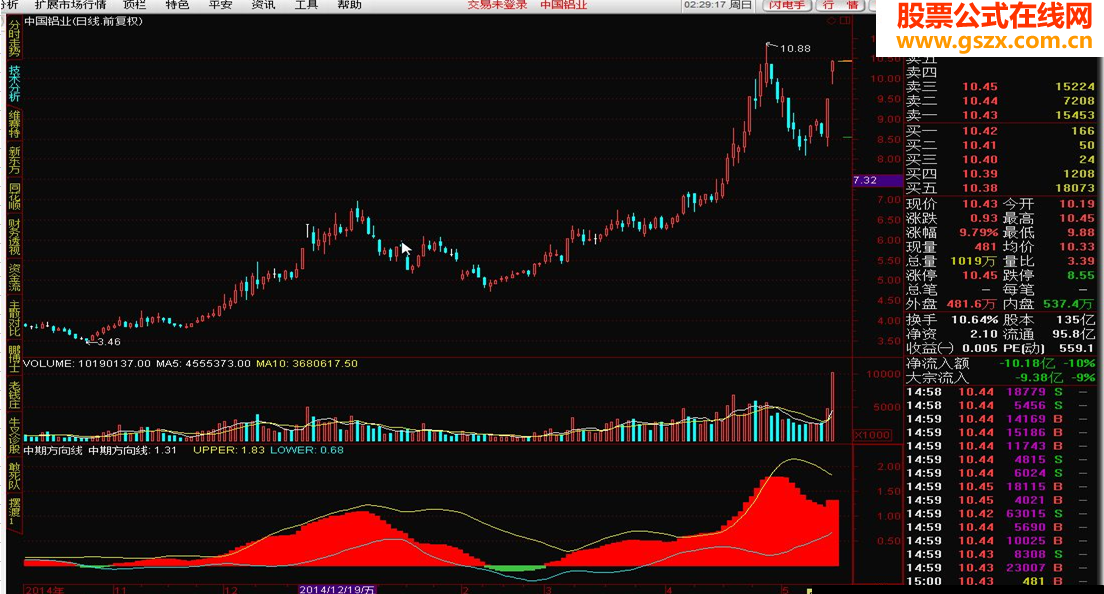Open the 工具 menu

pos(306,5)
